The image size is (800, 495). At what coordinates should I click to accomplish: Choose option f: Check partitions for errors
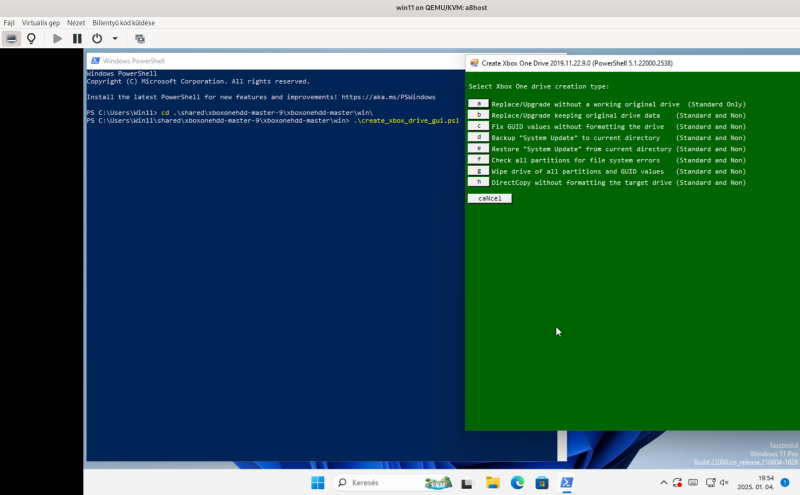tap(478, 160)
